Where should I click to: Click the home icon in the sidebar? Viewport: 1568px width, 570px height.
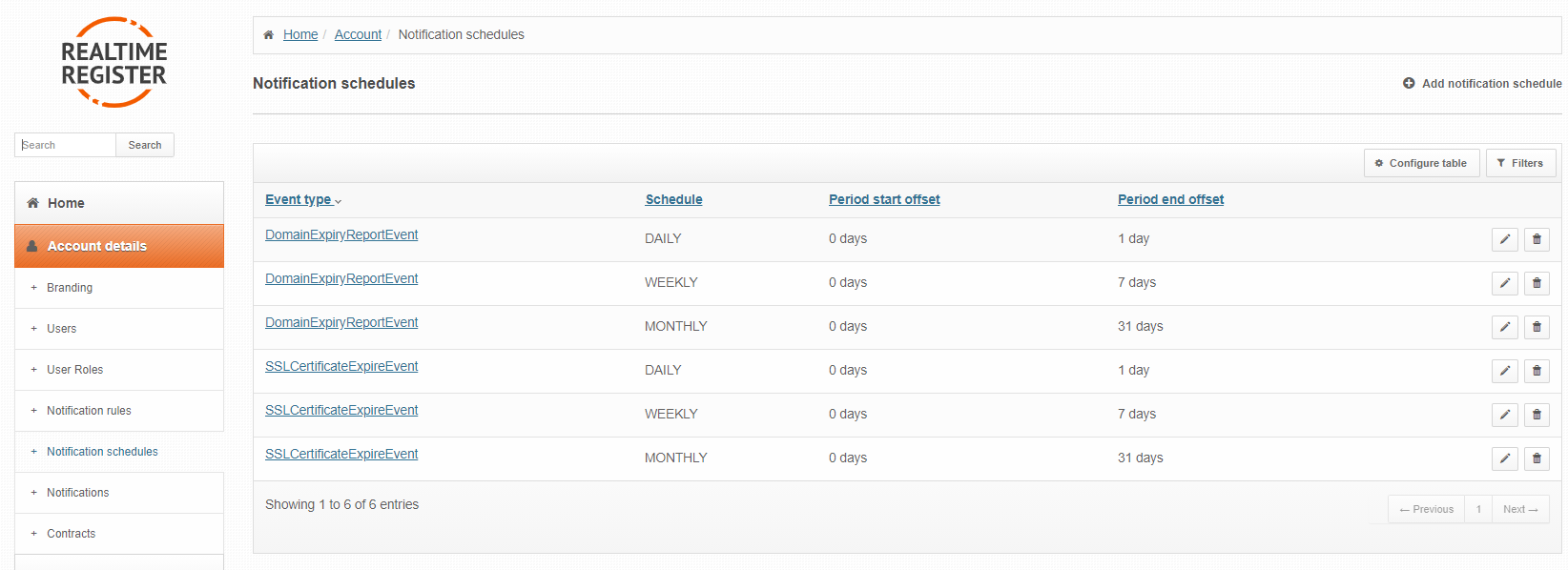(31, 202)
